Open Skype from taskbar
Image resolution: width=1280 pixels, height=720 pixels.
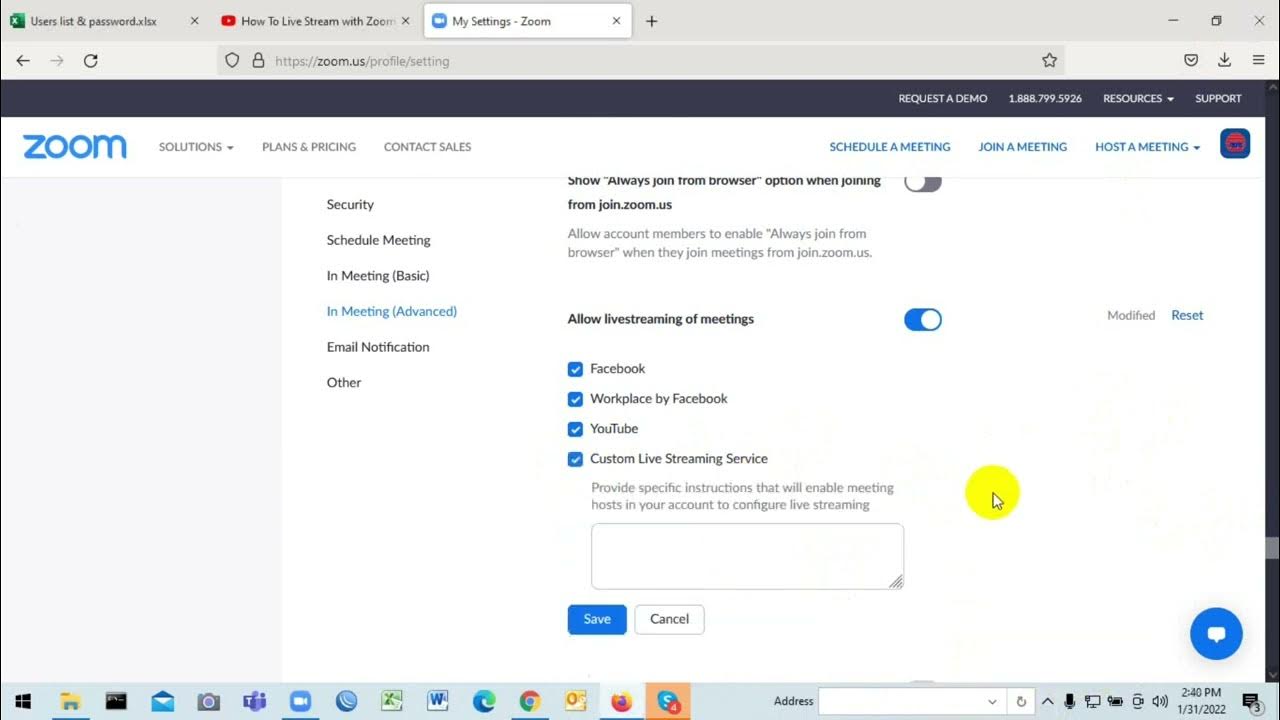(x=667, y=701)
